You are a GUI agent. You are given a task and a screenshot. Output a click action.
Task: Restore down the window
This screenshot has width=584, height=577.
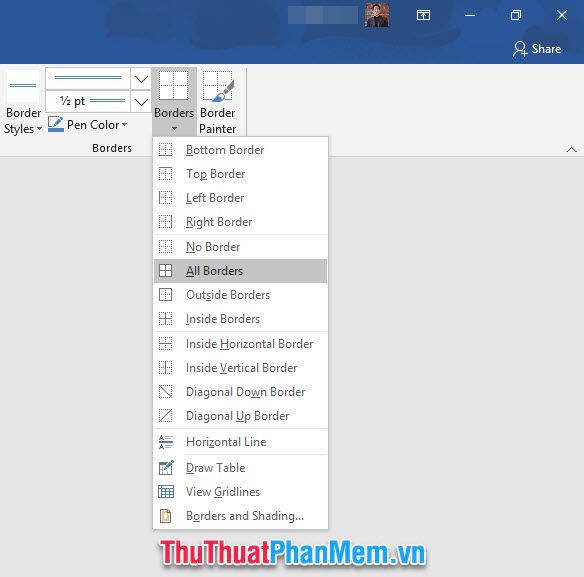(x=516, y=15)
